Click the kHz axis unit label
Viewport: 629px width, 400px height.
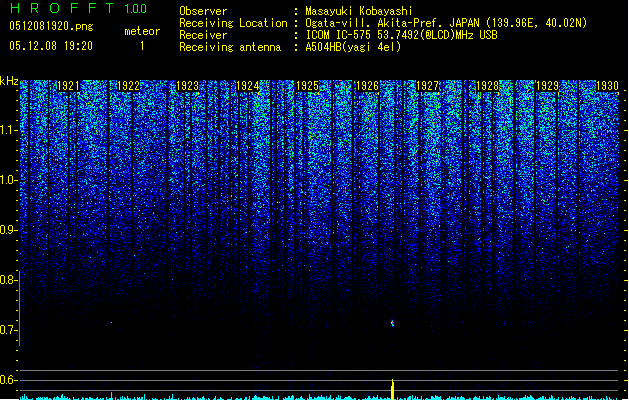[9, 81]
